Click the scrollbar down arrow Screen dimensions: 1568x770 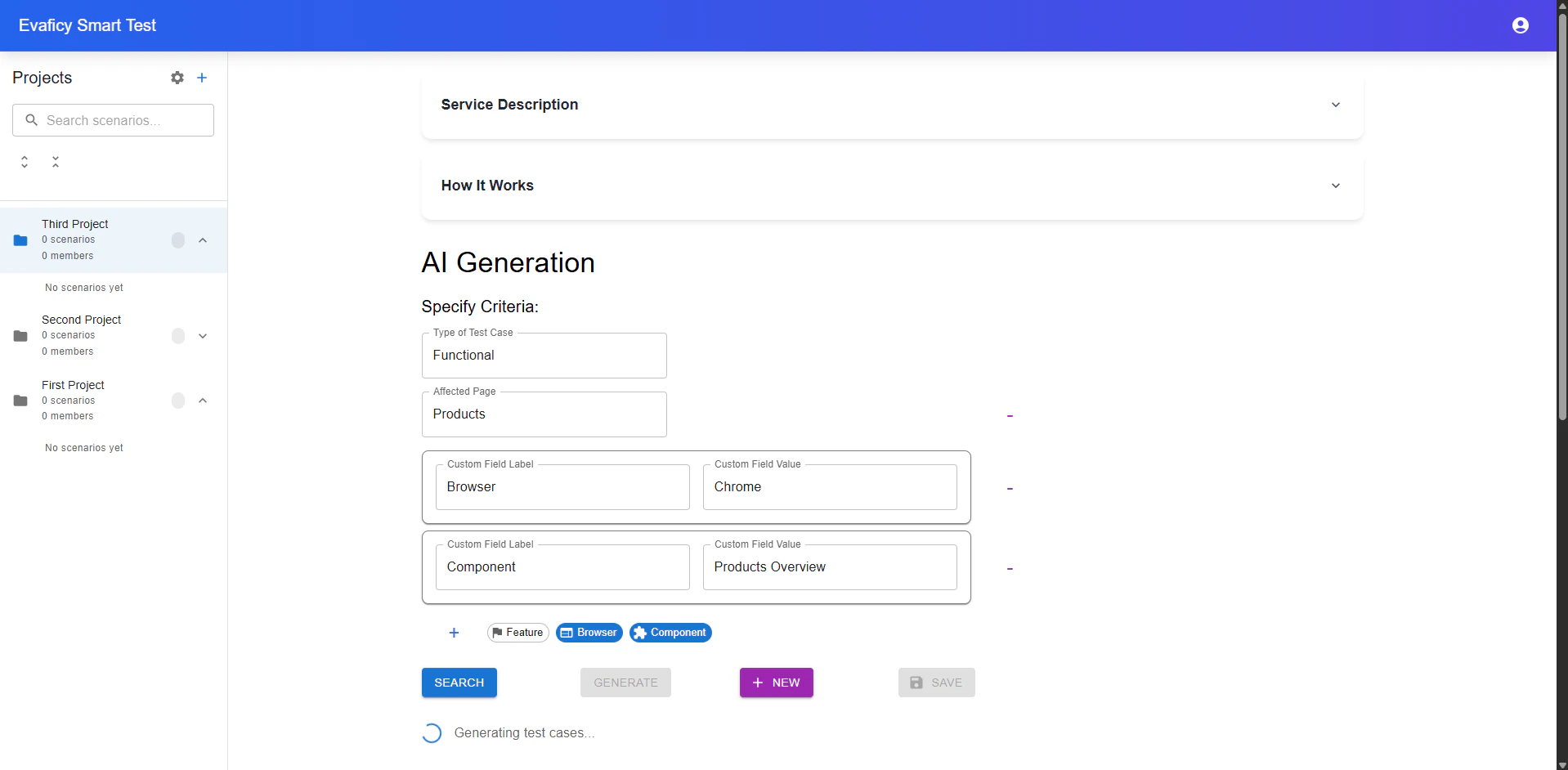point(1562,765)
